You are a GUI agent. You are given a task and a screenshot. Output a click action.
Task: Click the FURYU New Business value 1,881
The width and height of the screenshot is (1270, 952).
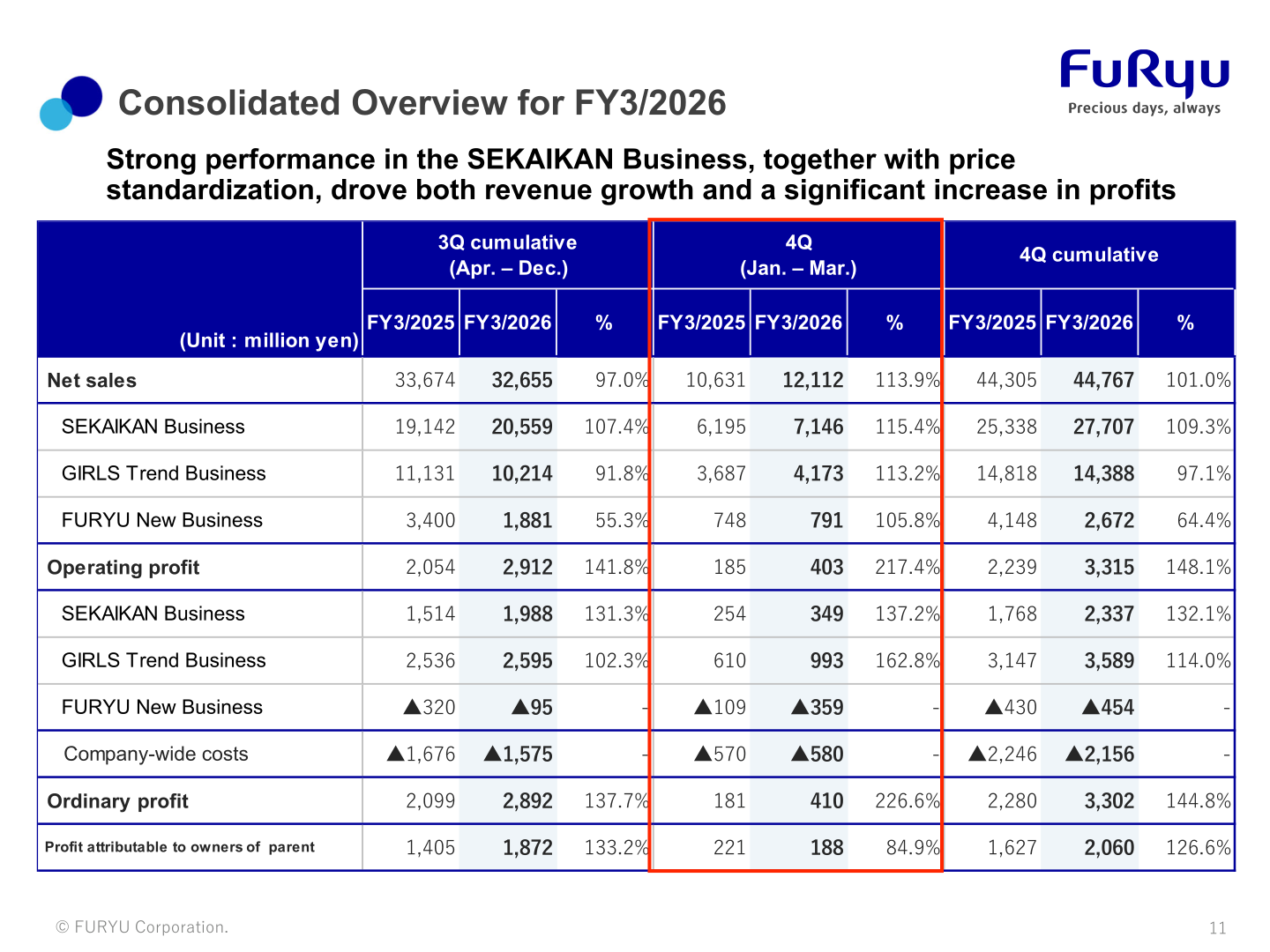click(x=527, y=520)
